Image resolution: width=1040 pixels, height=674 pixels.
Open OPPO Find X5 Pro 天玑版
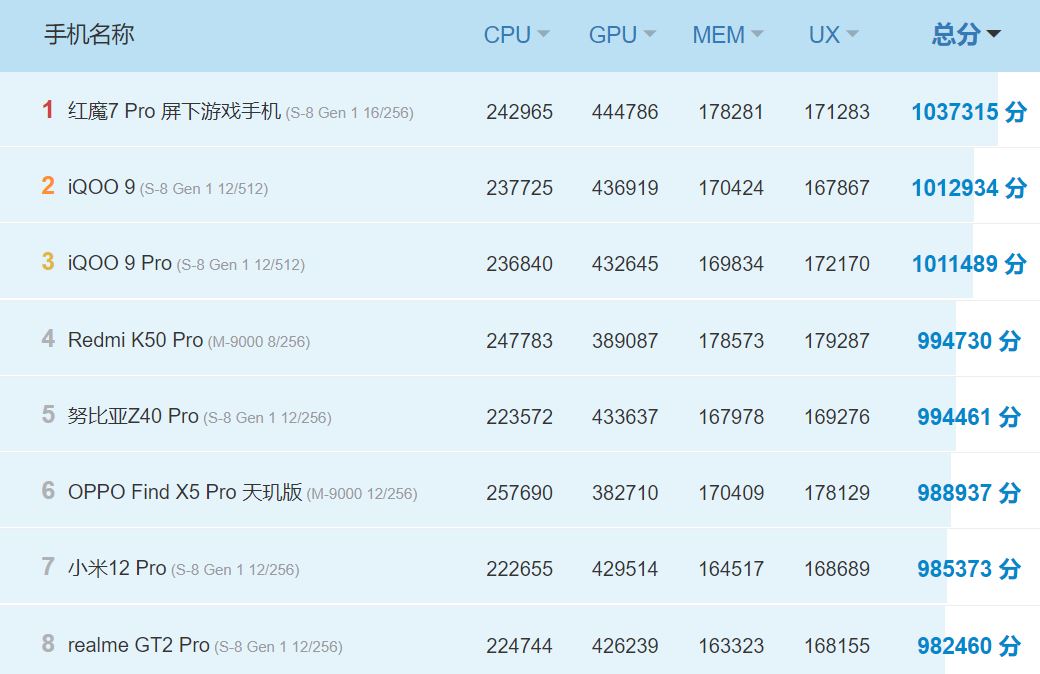click(185, 492)
